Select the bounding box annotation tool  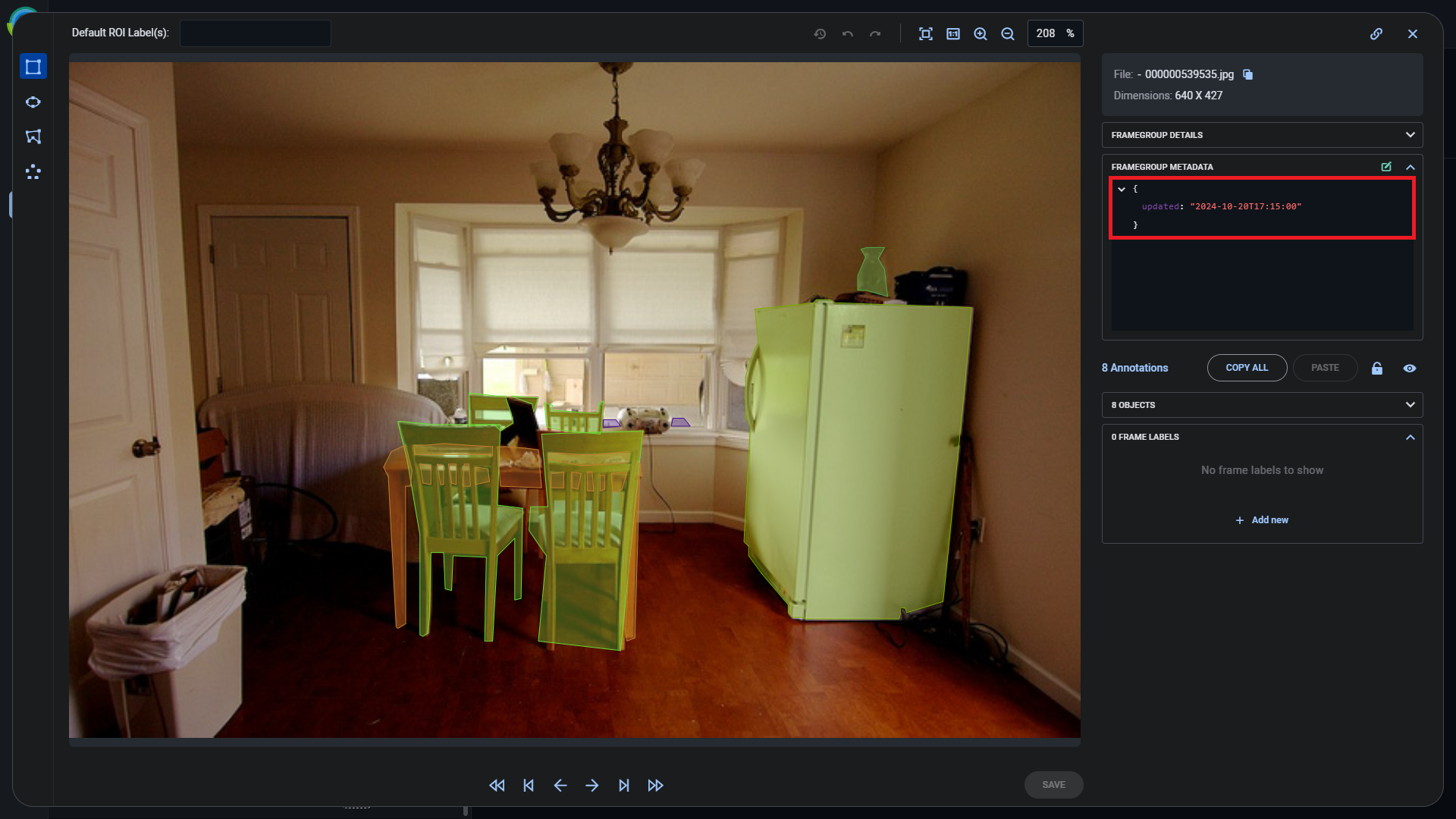[33, 66]
